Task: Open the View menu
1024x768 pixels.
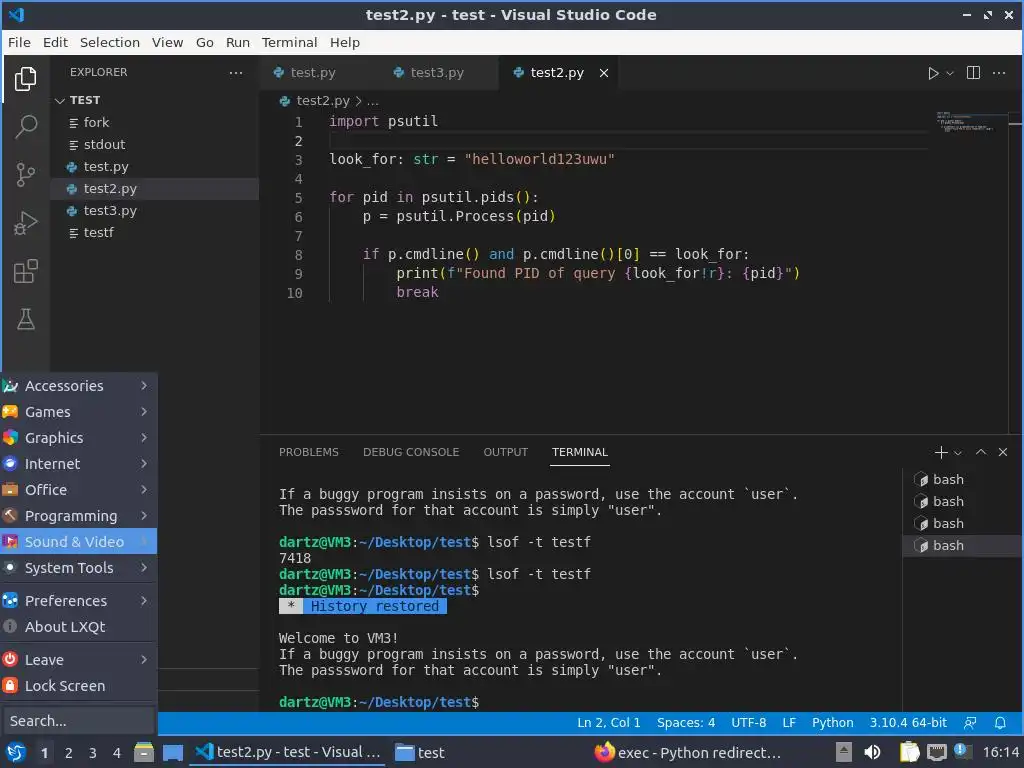Action: tap(167, 42)
